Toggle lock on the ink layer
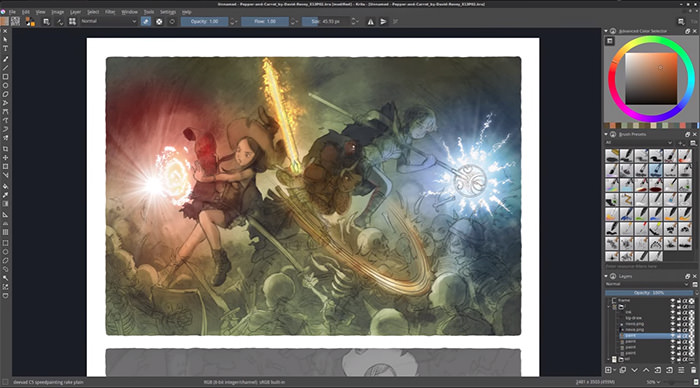The height and width of the screenshot is (388, 700). pos(679,312)
